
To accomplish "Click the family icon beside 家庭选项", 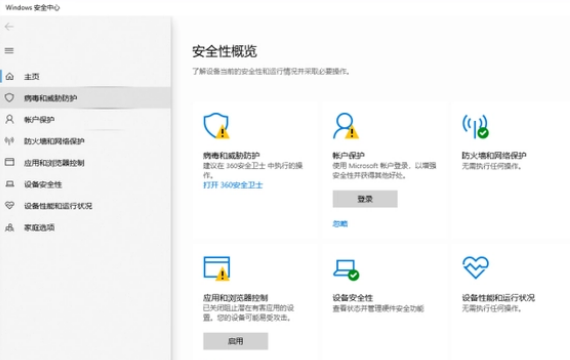I will click(x=9, y=227).
